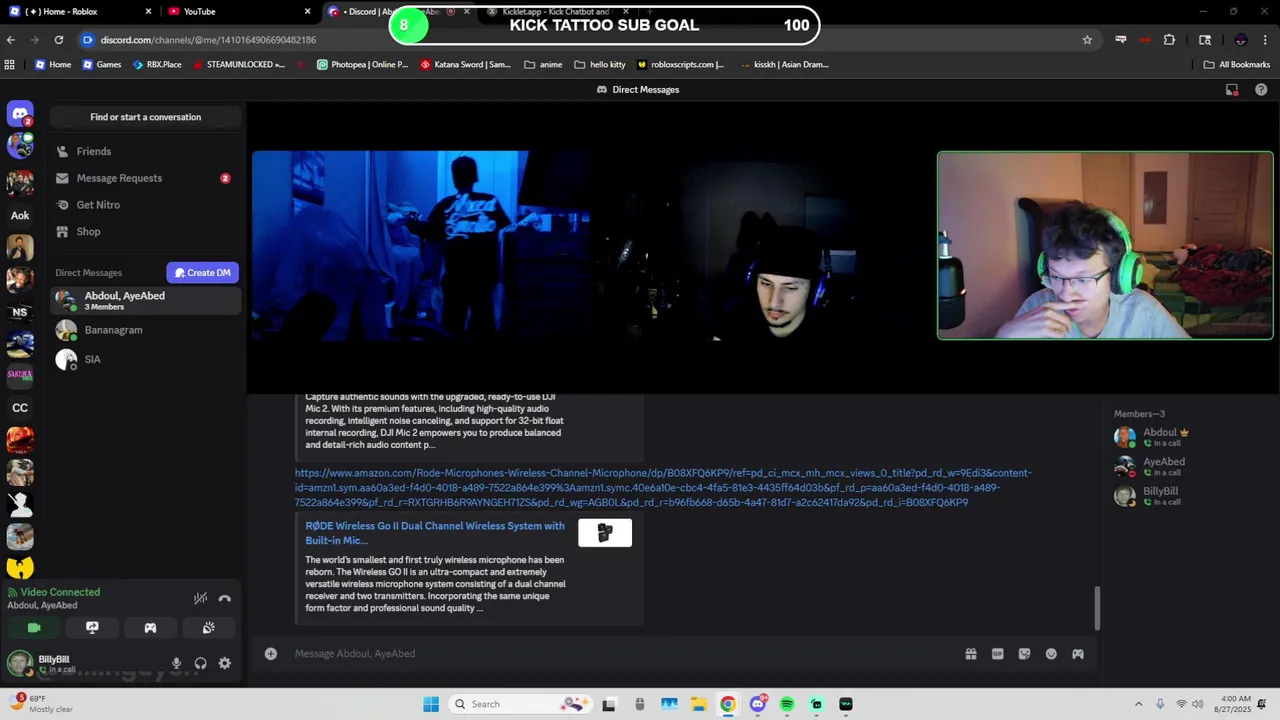
Task: Switch to YouTube browser tab
Action: point(240,11)
